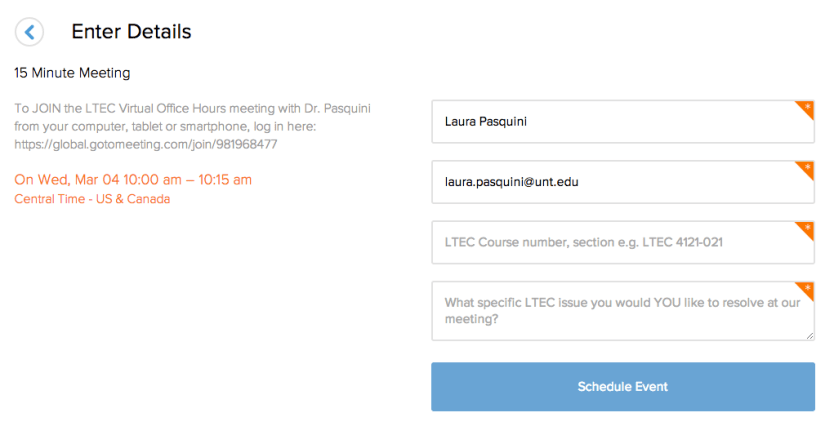Click the Enter Details heading
This screenshot has width=825, height=426.
[x=131, y=32]
